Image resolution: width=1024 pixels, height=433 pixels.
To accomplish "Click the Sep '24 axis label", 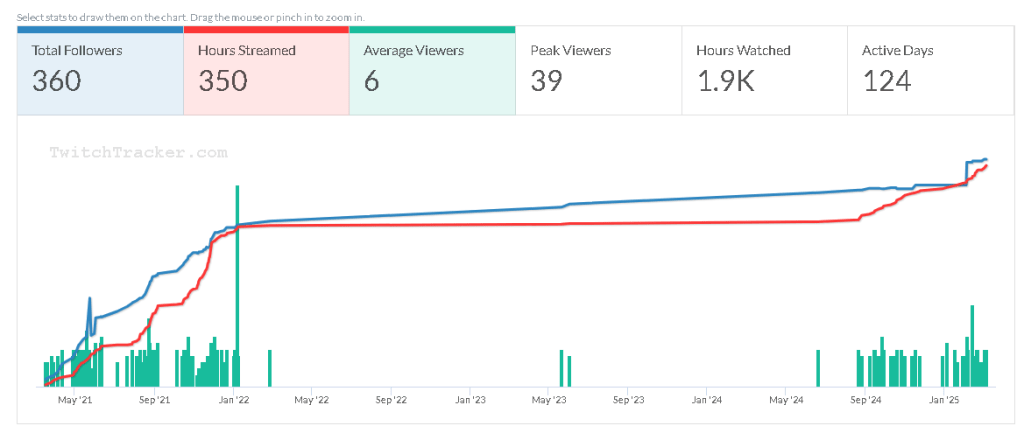I will tap(865, 400).
